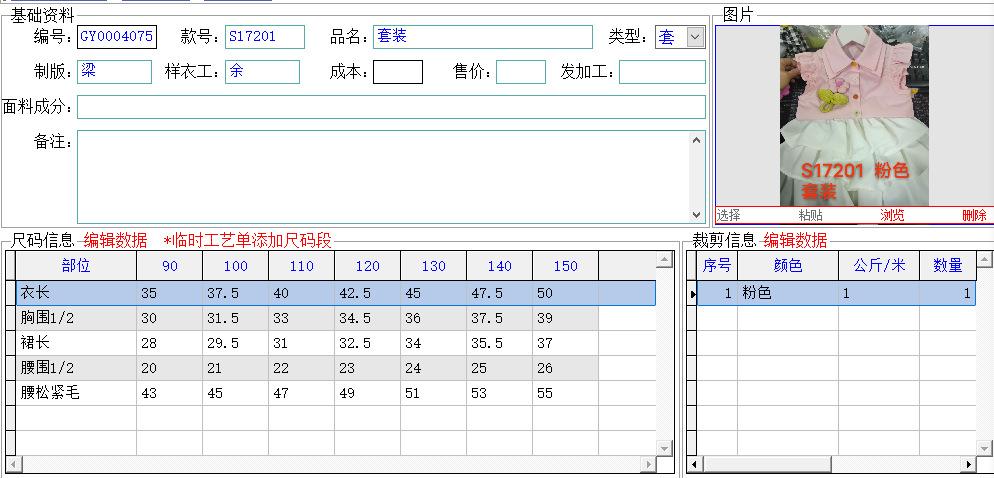This screenshot has height=478, width=994.
Task: Select the 衣长 row in size table
Action: [x=75, y=293]
